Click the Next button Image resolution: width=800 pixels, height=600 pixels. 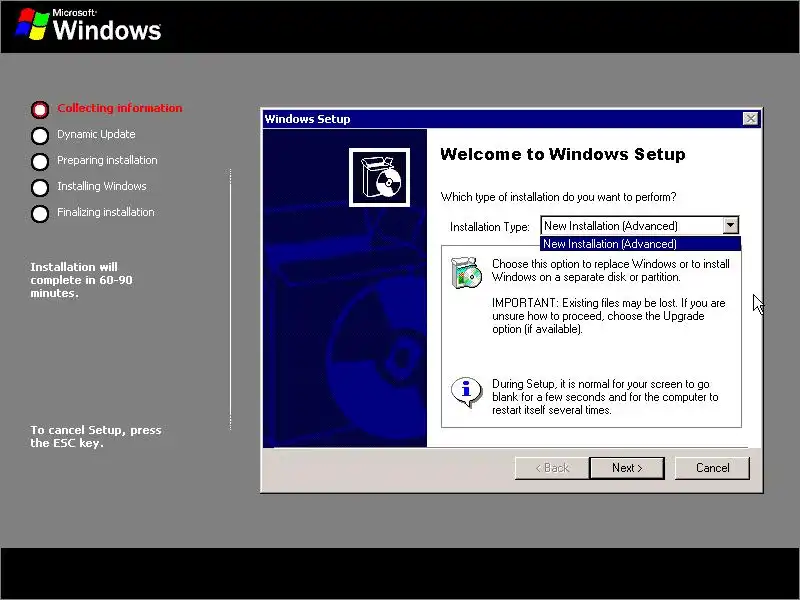[x=627, y=468]
